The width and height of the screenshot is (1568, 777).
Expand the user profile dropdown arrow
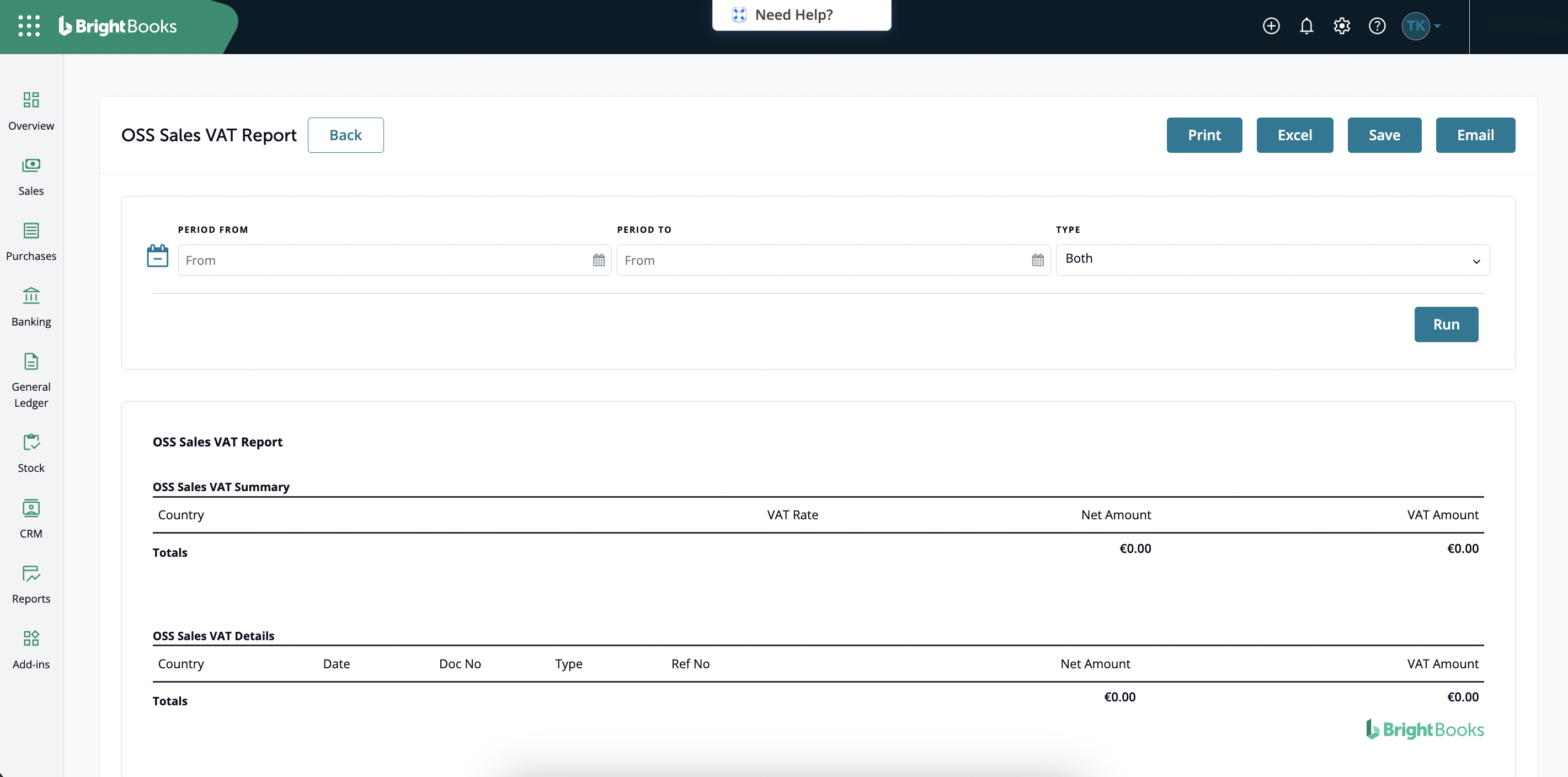tap(1437, 26)
